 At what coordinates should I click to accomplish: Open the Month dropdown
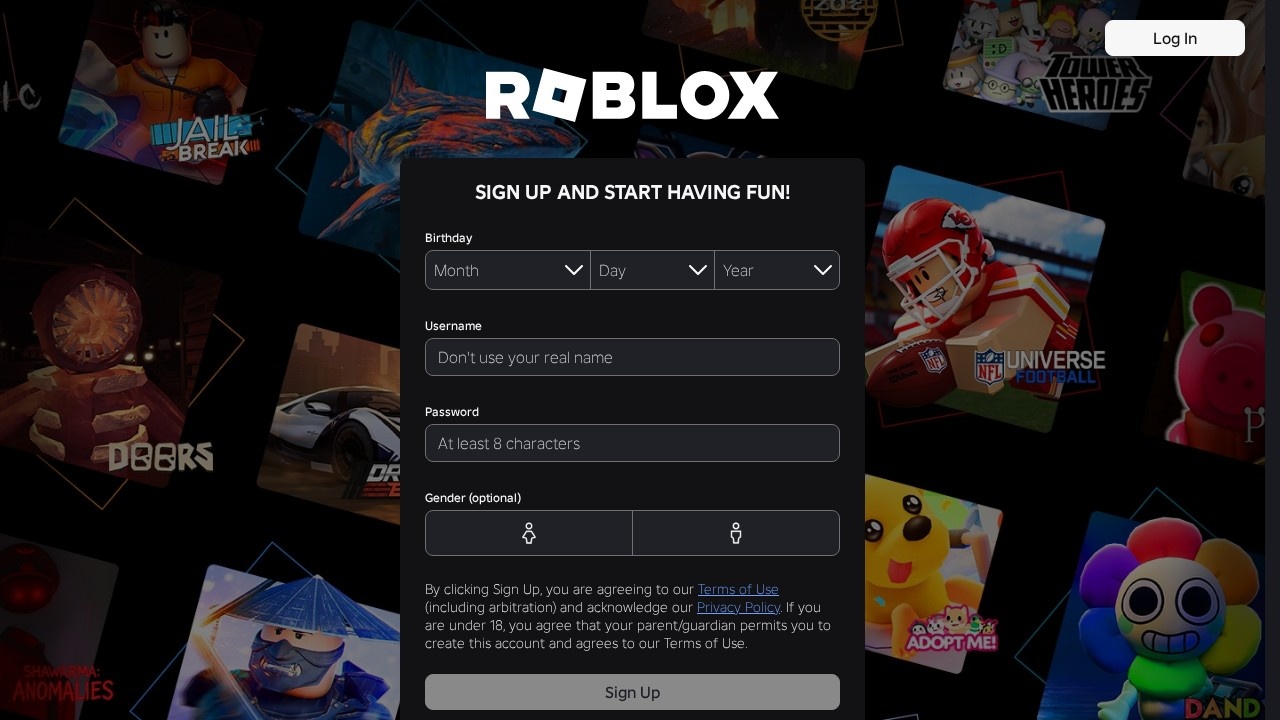tap(508, 270)
